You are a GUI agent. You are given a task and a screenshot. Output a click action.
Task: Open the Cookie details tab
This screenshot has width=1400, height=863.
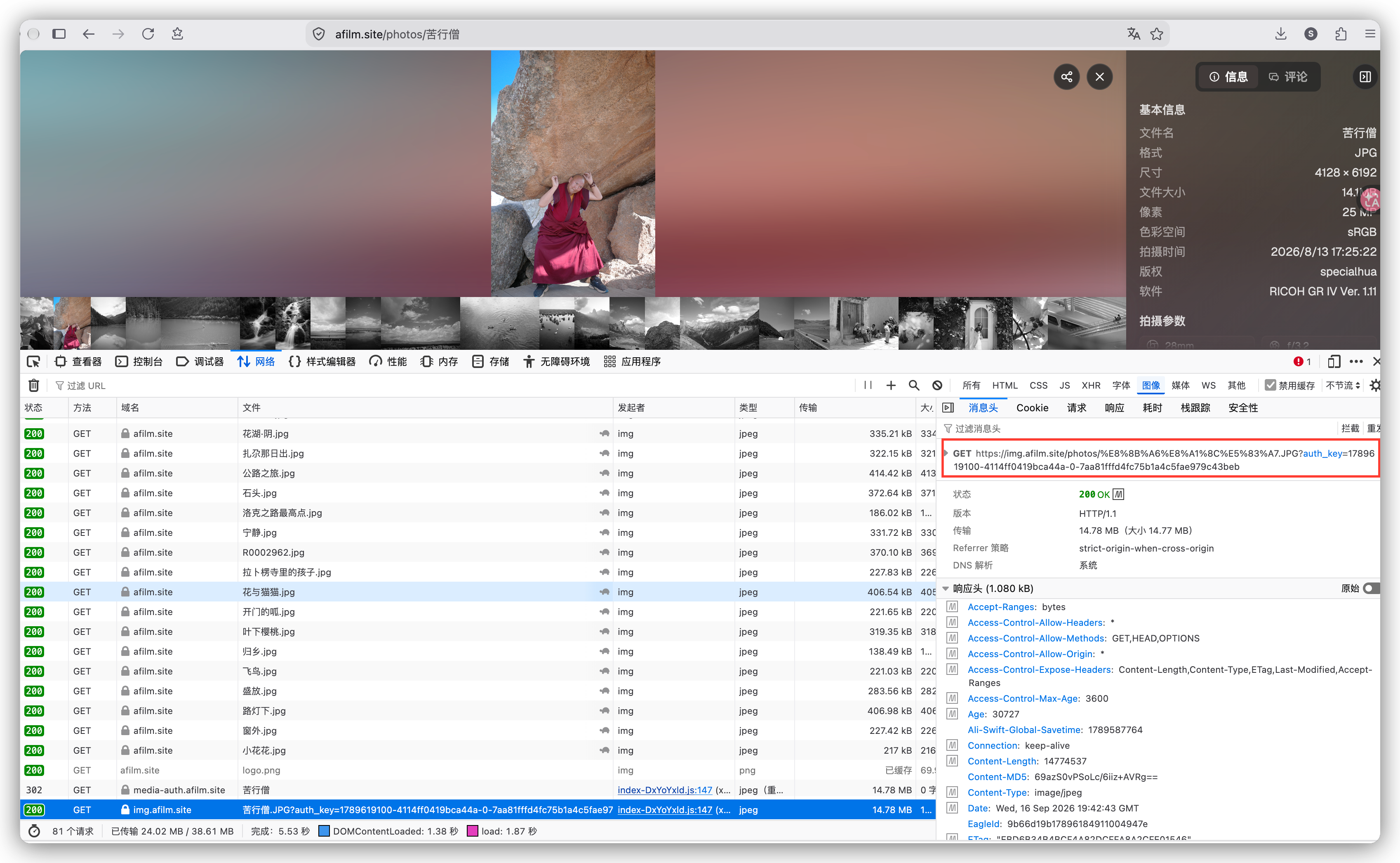(x=1032, y=408)
